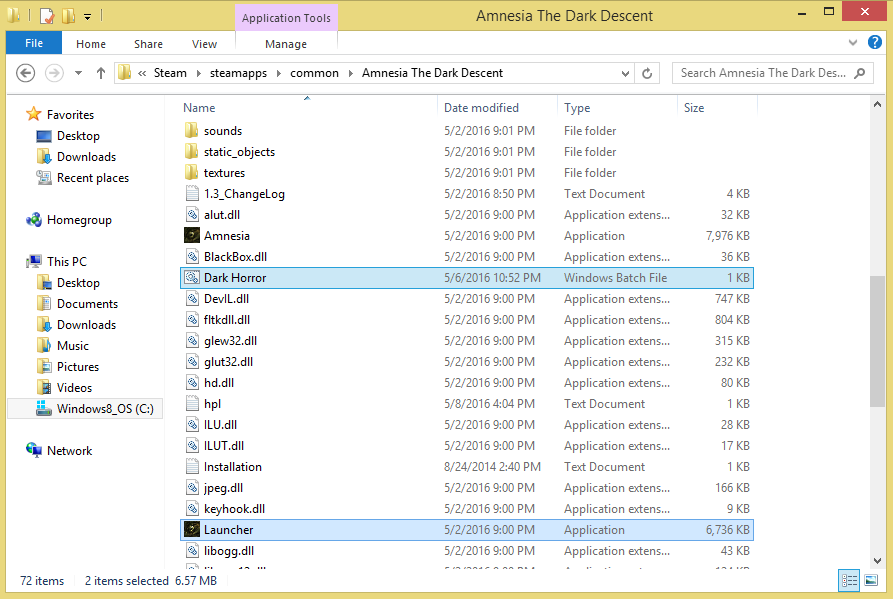Refresh the current folder listing

pyautogui.click(x=648, y=73)
